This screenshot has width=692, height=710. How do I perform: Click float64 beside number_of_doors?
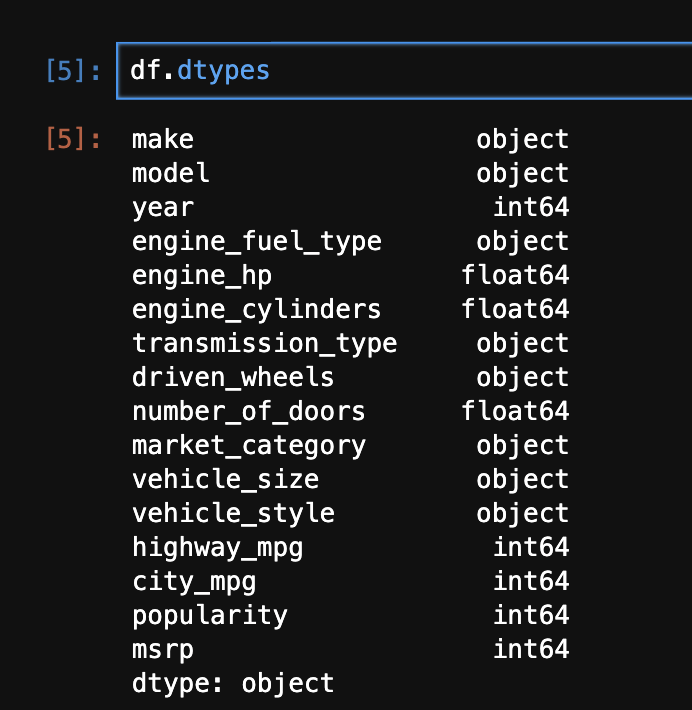(x=515, y=411)
